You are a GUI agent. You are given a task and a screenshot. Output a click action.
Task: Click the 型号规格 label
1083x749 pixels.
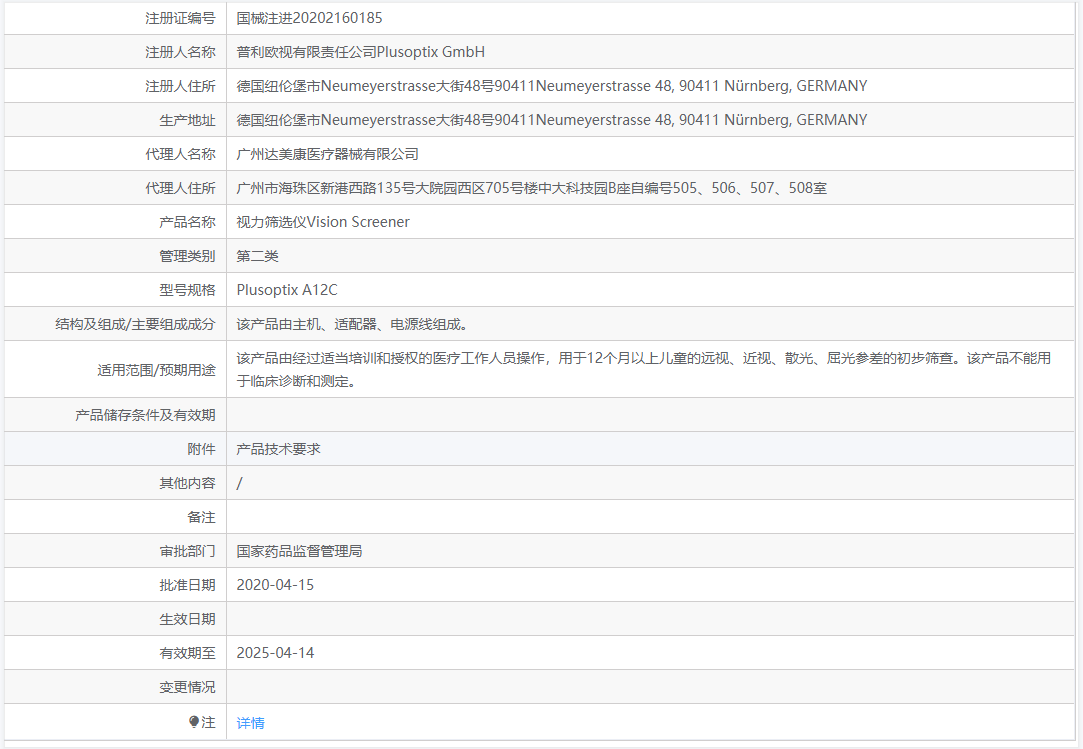pos(187,290)
